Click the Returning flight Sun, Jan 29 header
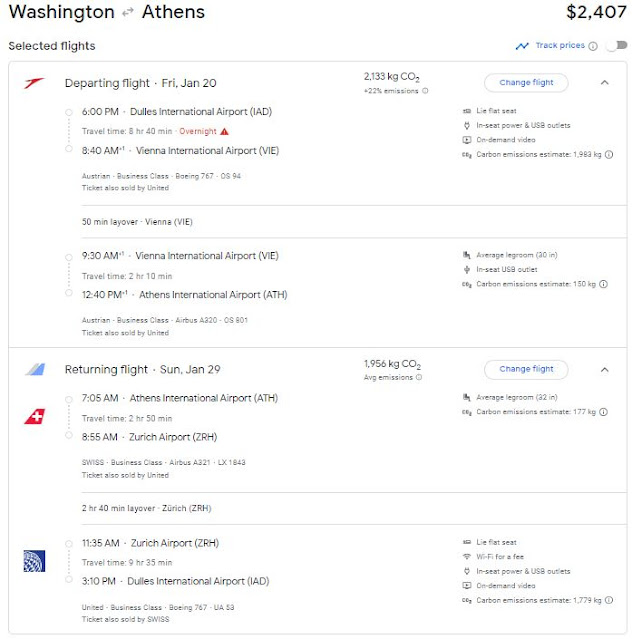 point(143,369)
